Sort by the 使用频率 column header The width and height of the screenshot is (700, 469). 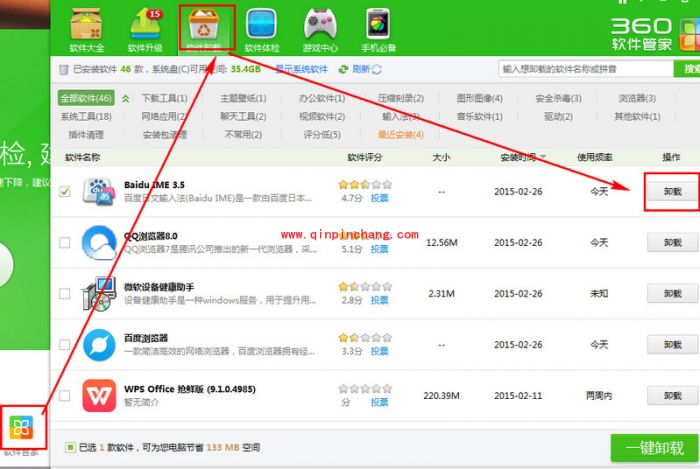coord(595,157)
